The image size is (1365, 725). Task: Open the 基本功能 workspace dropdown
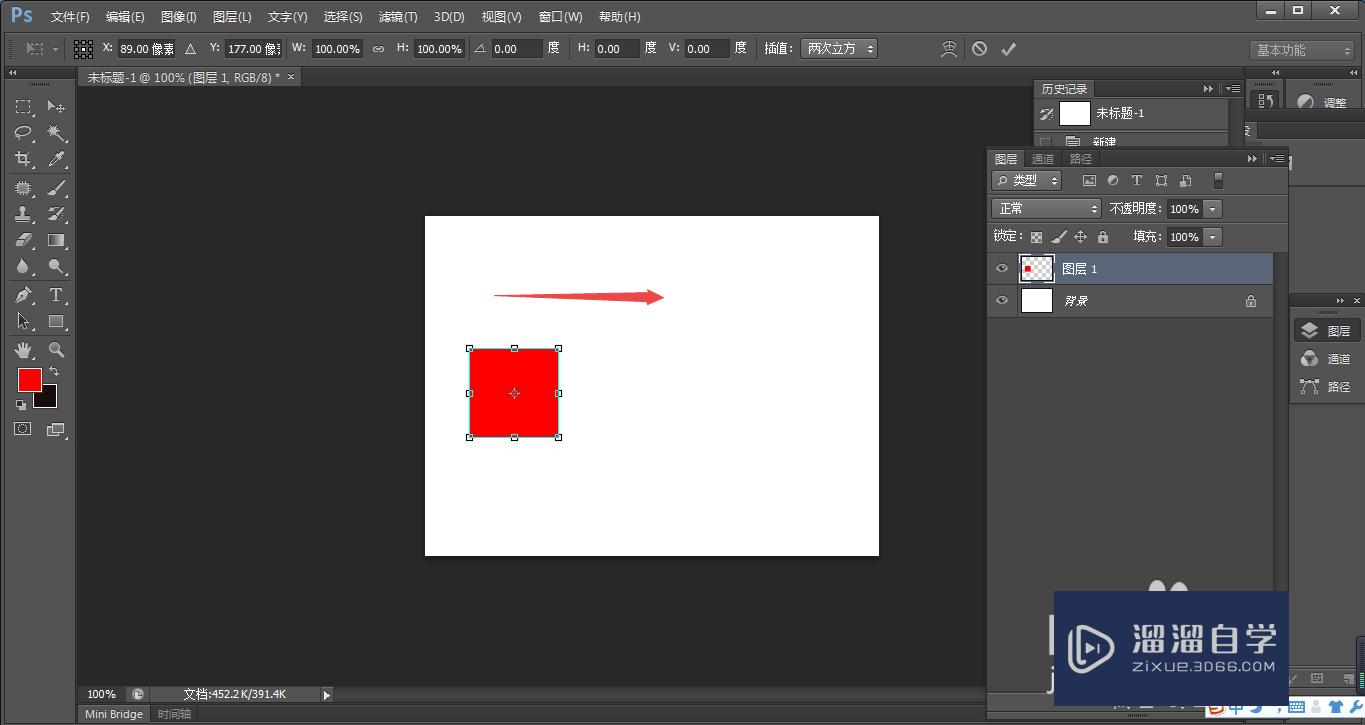(x=1302, y=50)
